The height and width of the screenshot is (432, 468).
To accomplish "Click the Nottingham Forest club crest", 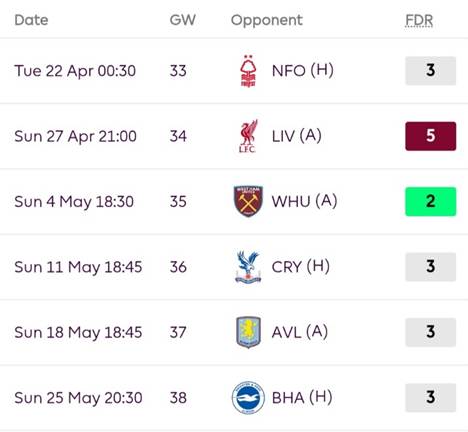I will pos(248,71).
